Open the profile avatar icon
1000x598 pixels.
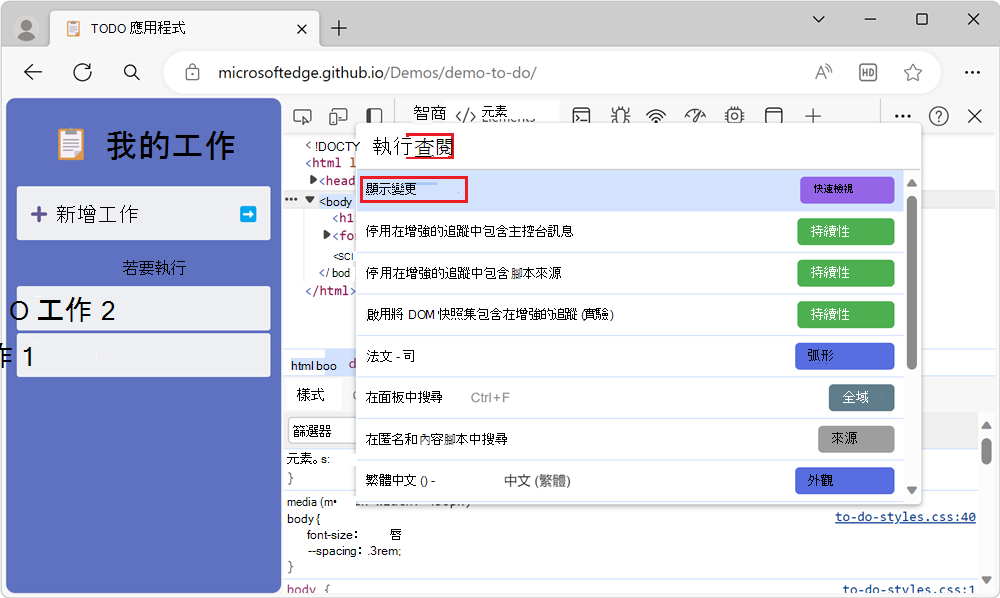[x=26, y=29]
